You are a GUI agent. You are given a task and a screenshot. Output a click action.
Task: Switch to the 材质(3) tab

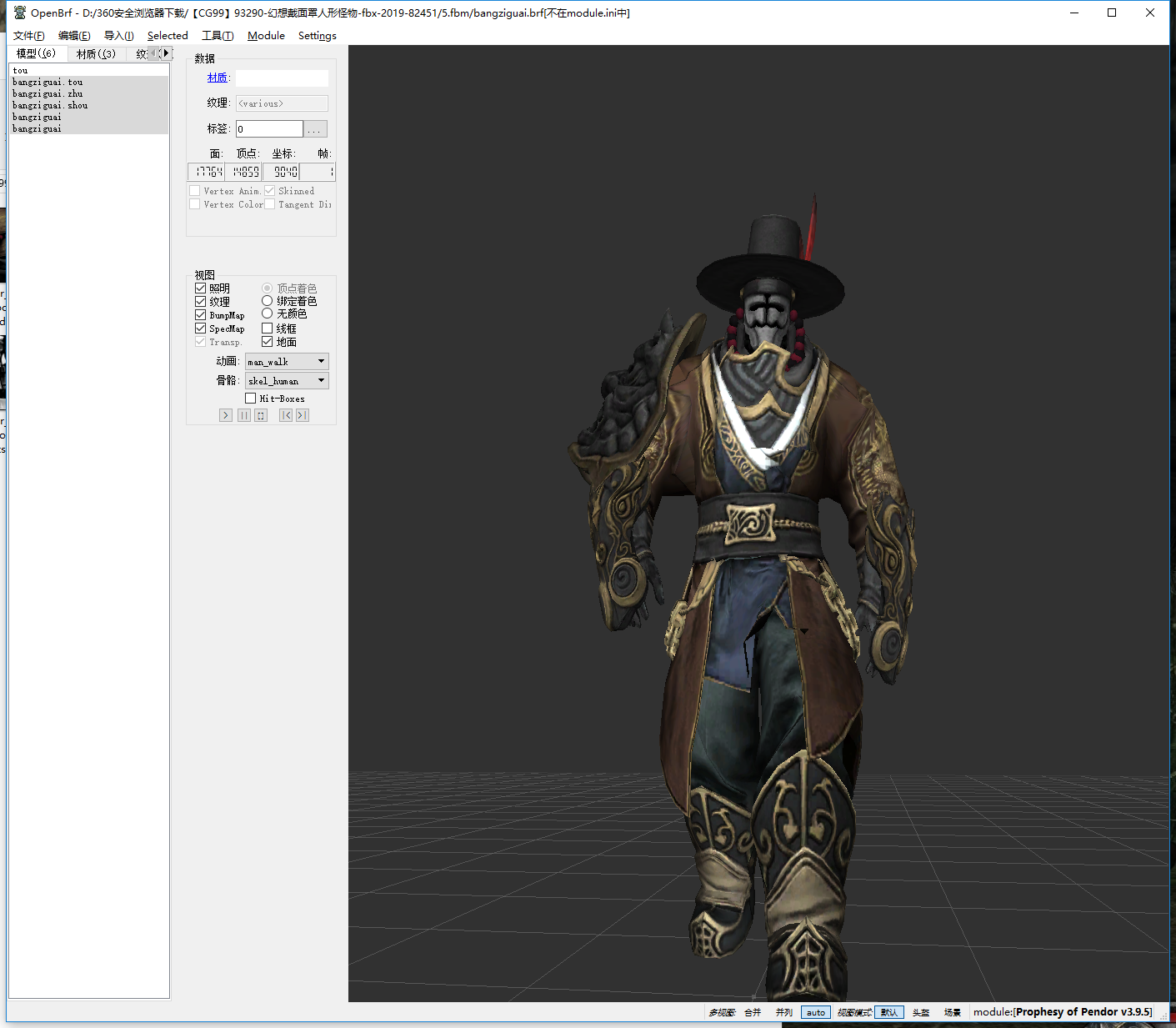(x=96, y=54)
